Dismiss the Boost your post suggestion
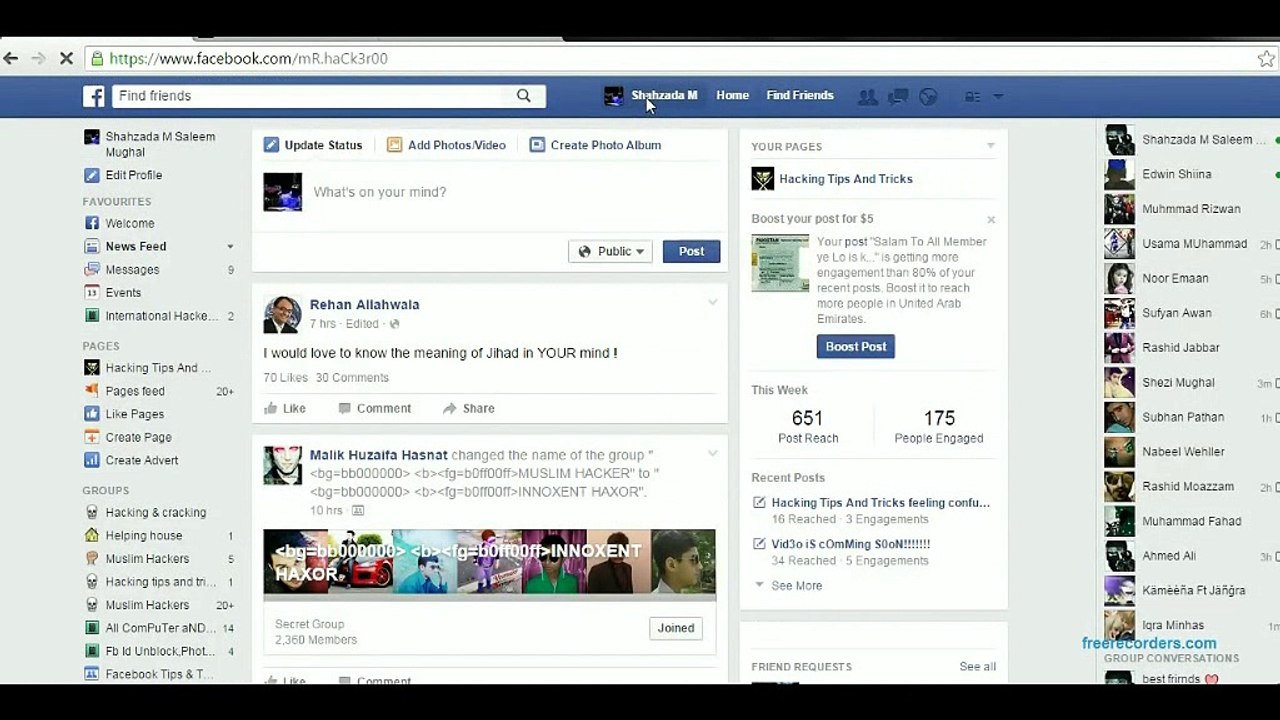Image resolution: width=1280 pixels, height=720 pixels. pyautogui.click(x=991, y=220)
